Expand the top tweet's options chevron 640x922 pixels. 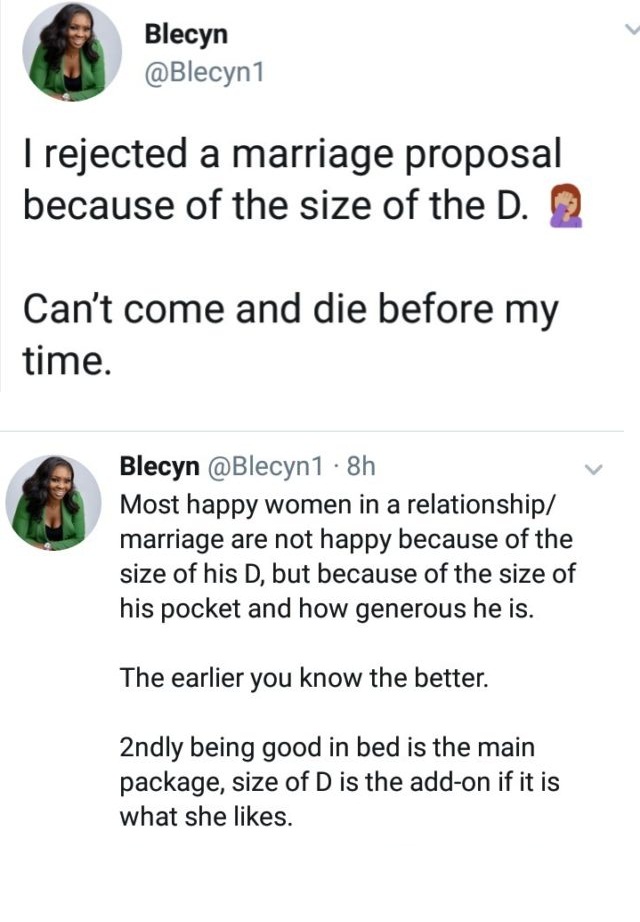[630, 30]
